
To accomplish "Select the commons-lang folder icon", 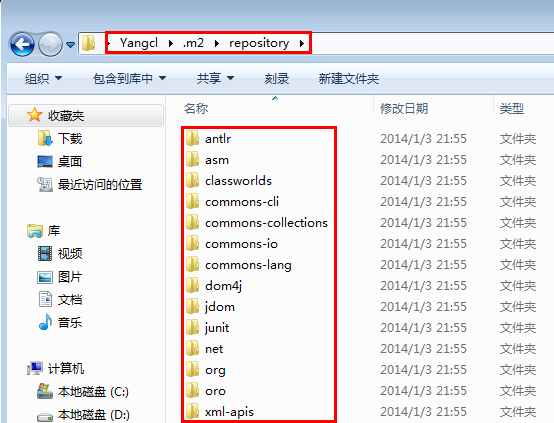I will tap(193, 264).
